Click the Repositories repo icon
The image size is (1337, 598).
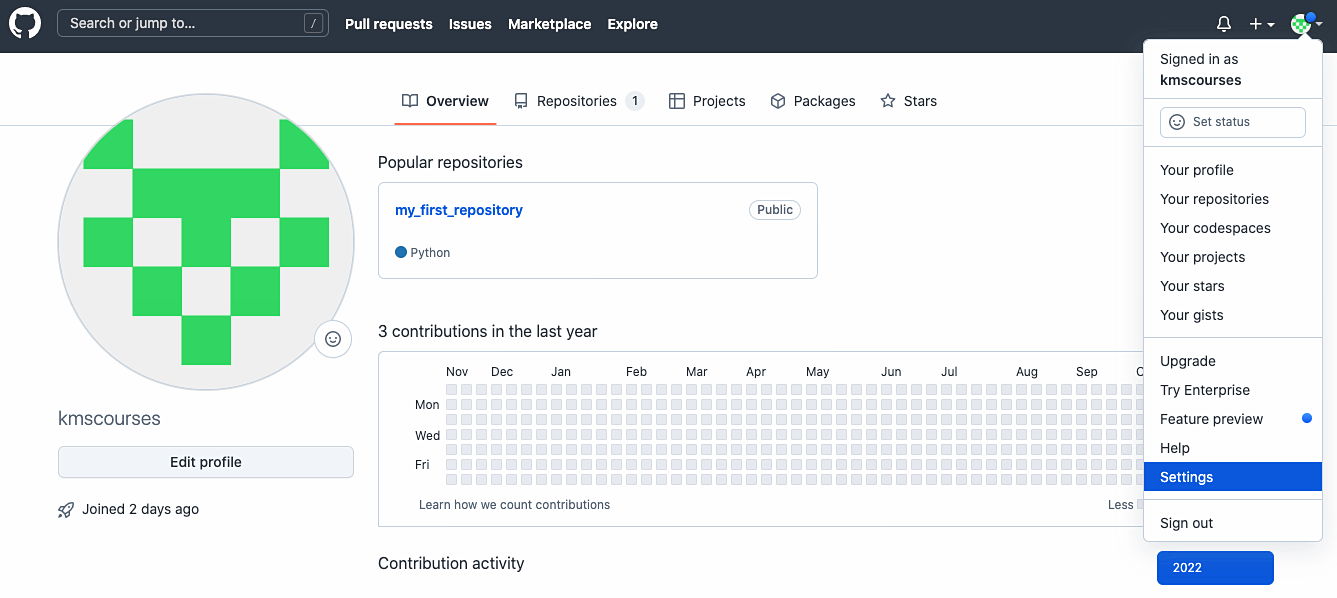(520, 100)
